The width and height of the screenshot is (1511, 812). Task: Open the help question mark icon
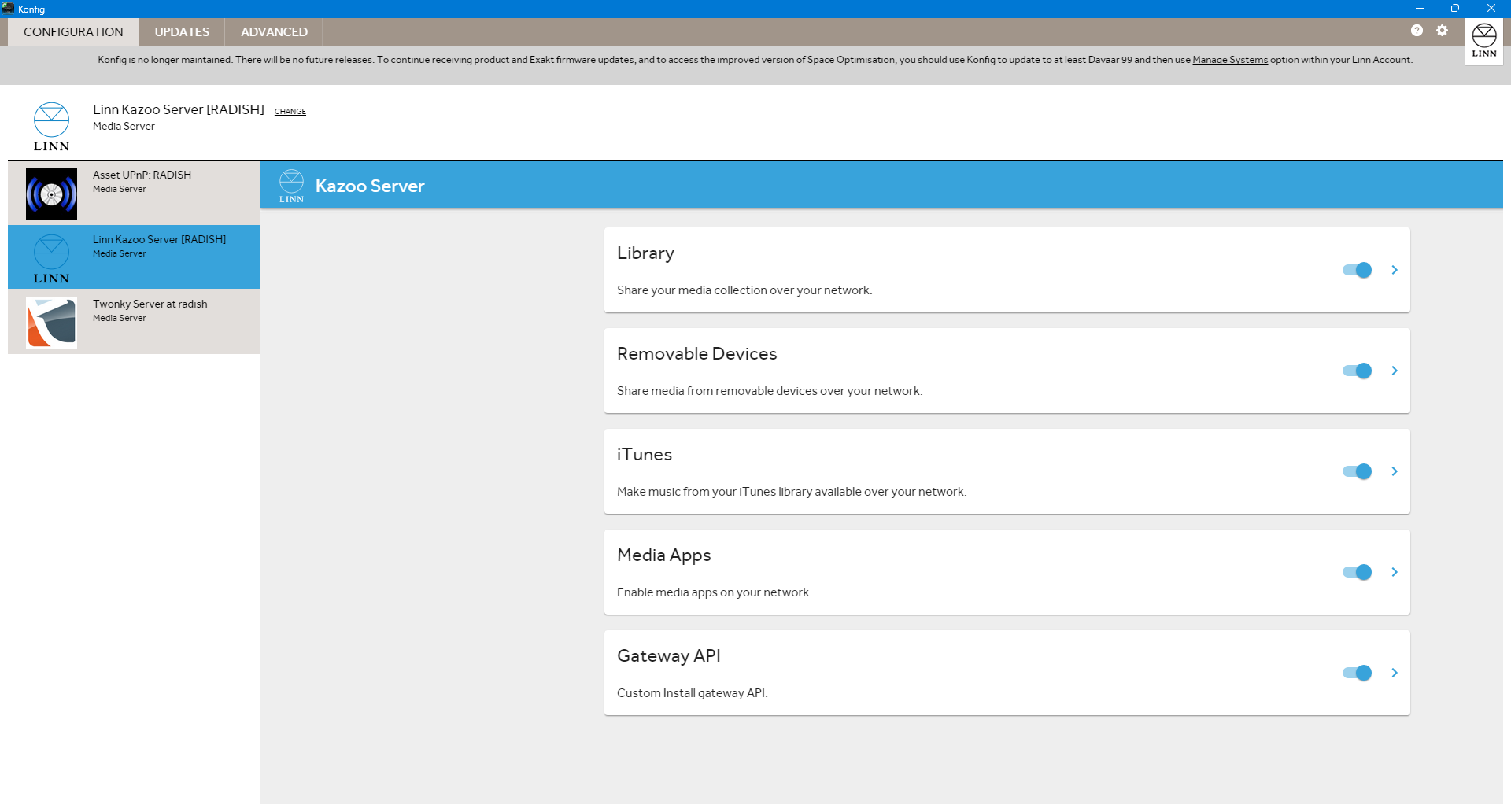point(1417,31)
